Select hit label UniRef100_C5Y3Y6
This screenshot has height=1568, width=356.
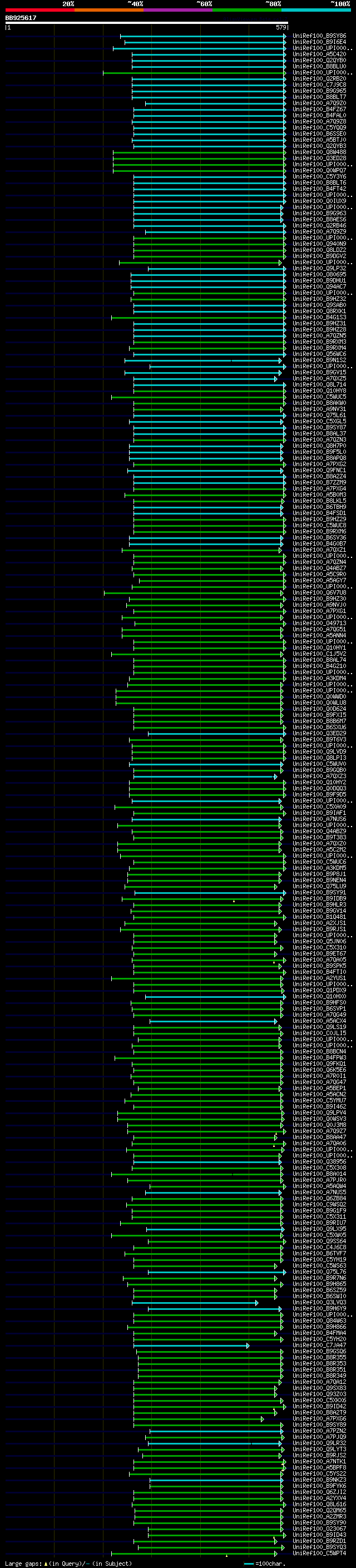tap(319, 176)
